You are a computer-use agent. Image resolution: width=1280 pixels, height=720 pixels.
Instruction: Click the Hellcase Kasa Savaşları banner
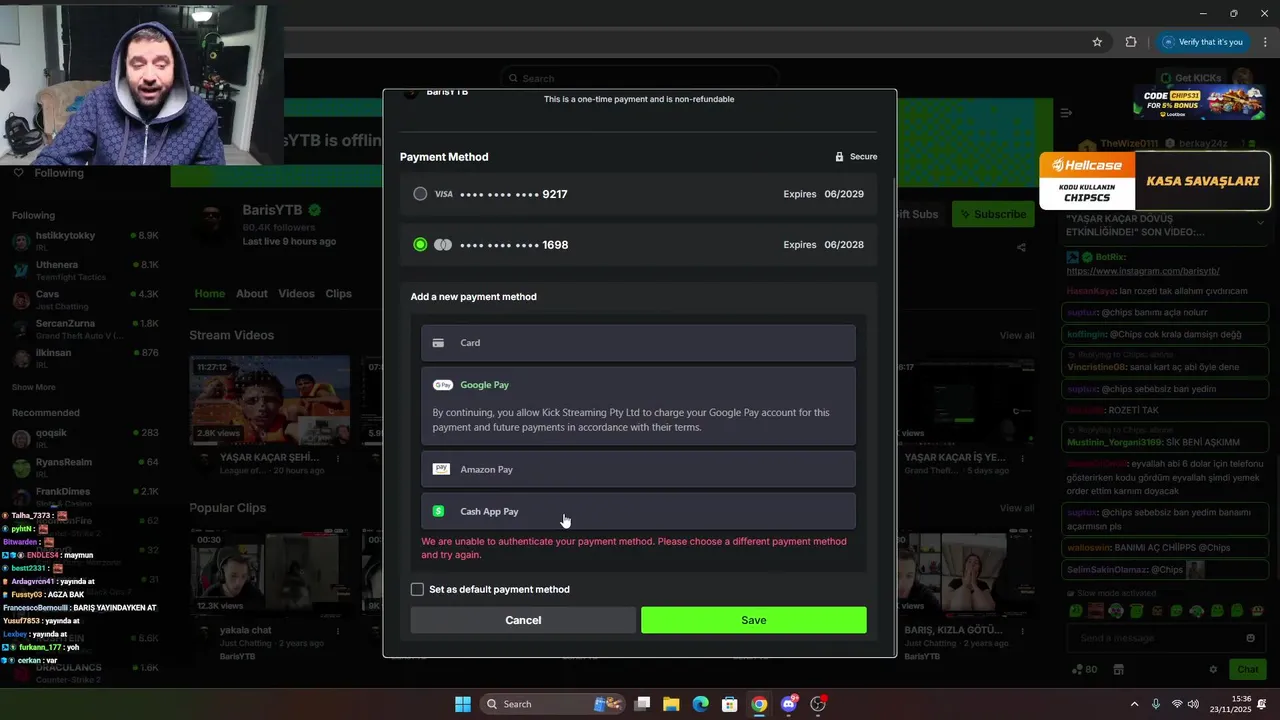(x=1155, y=181)
